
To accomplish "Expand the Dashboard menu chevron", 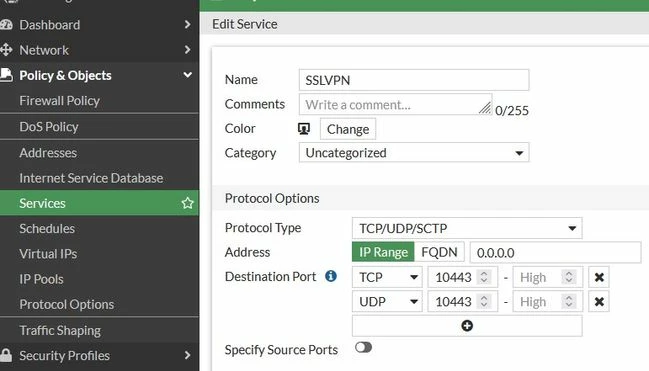I will pyautogui.click(x=187, y=24).
